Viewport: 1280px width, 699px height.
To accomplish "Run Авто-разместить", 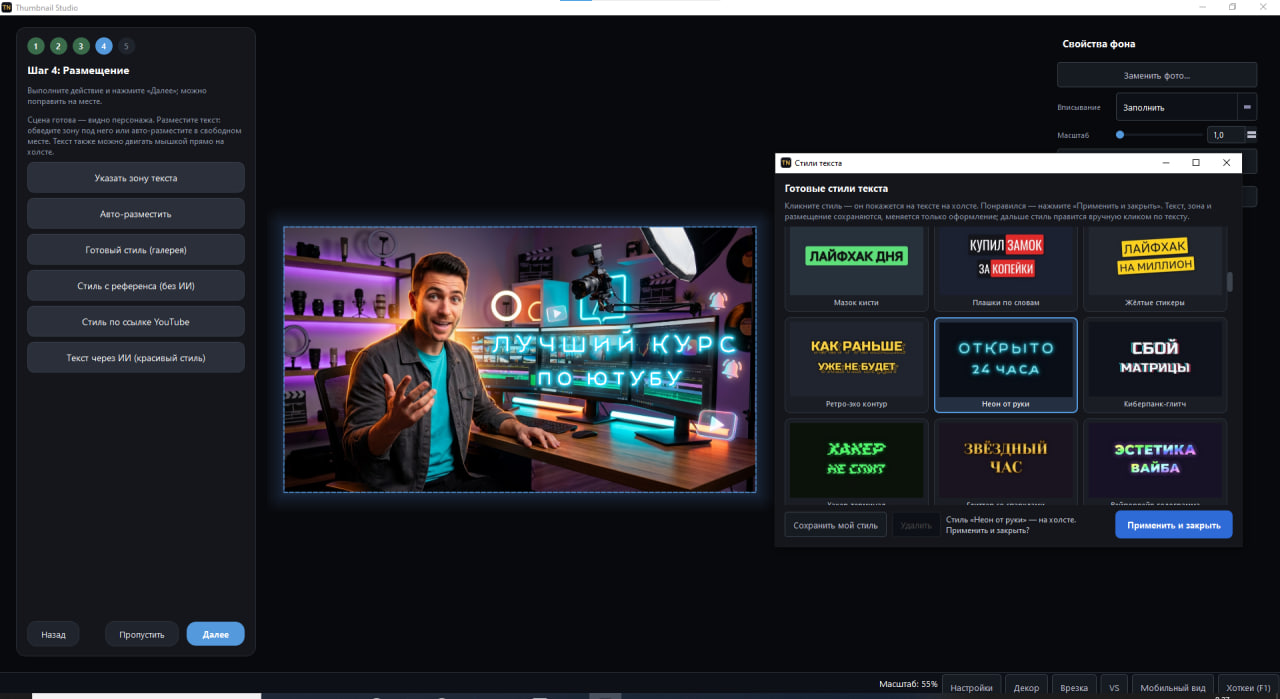I will [x=136, y=214].
